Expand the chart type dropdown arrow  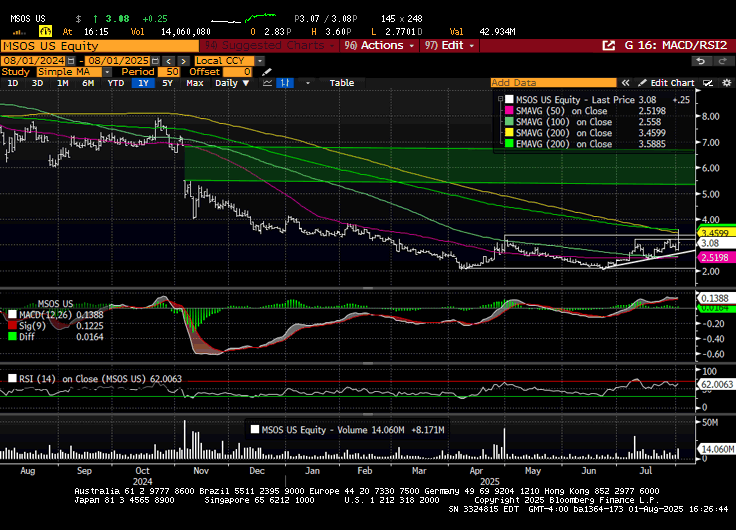coord(308,83)
